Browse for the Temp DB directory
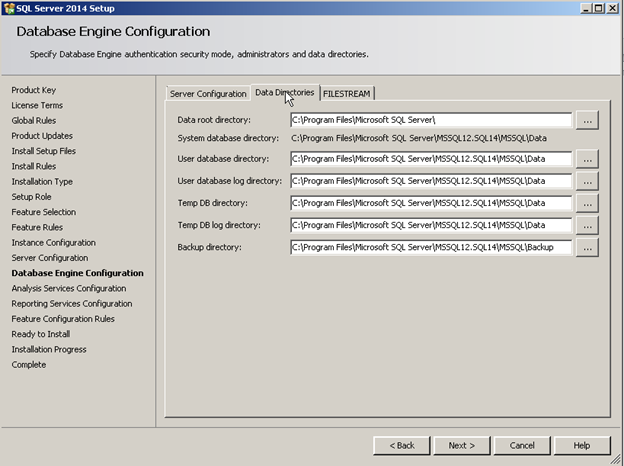The image size is (624, 466). click(587, 203)
